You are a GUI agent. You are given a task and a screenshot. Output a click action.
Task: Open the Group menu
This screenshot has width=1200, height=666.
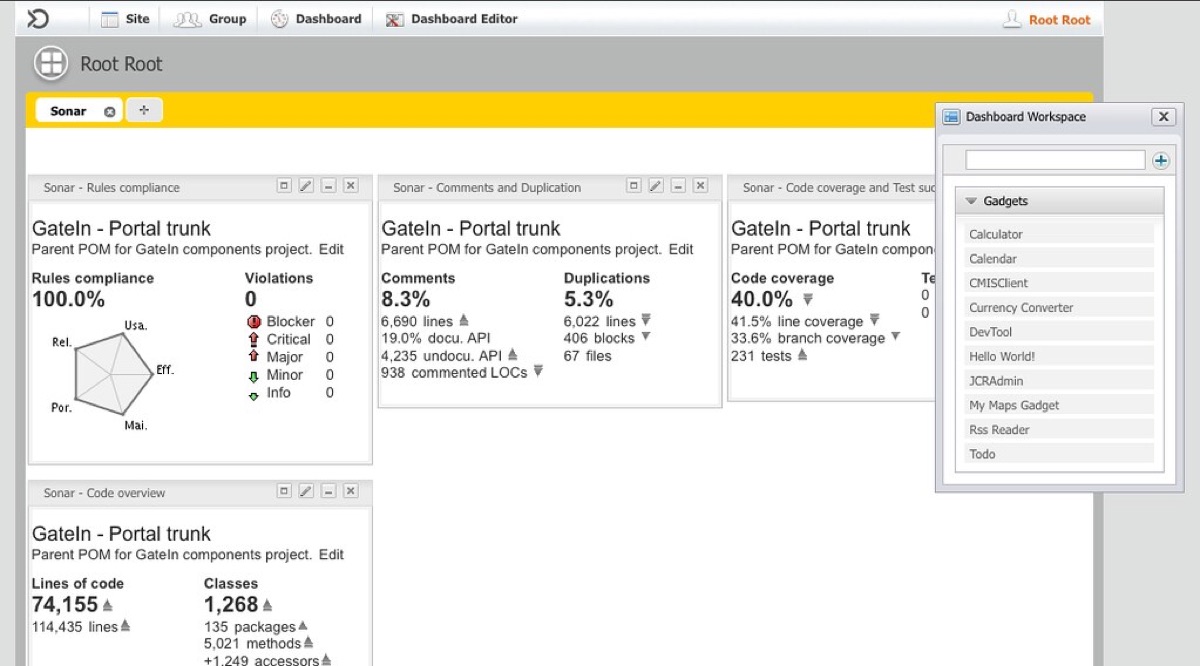tap(209, 19)
